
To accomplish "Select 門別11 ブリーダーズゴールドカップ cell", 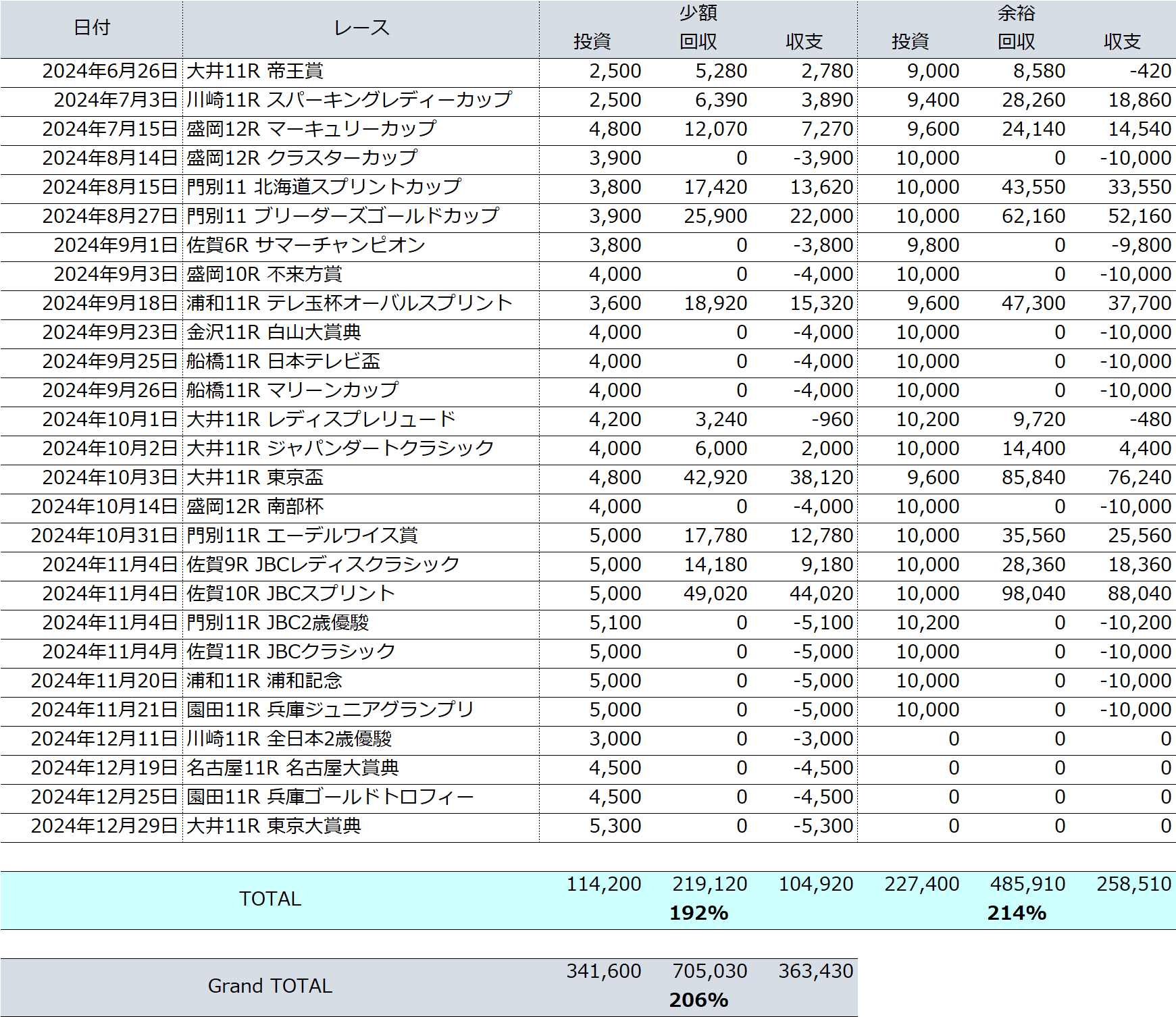I will 343,216.
